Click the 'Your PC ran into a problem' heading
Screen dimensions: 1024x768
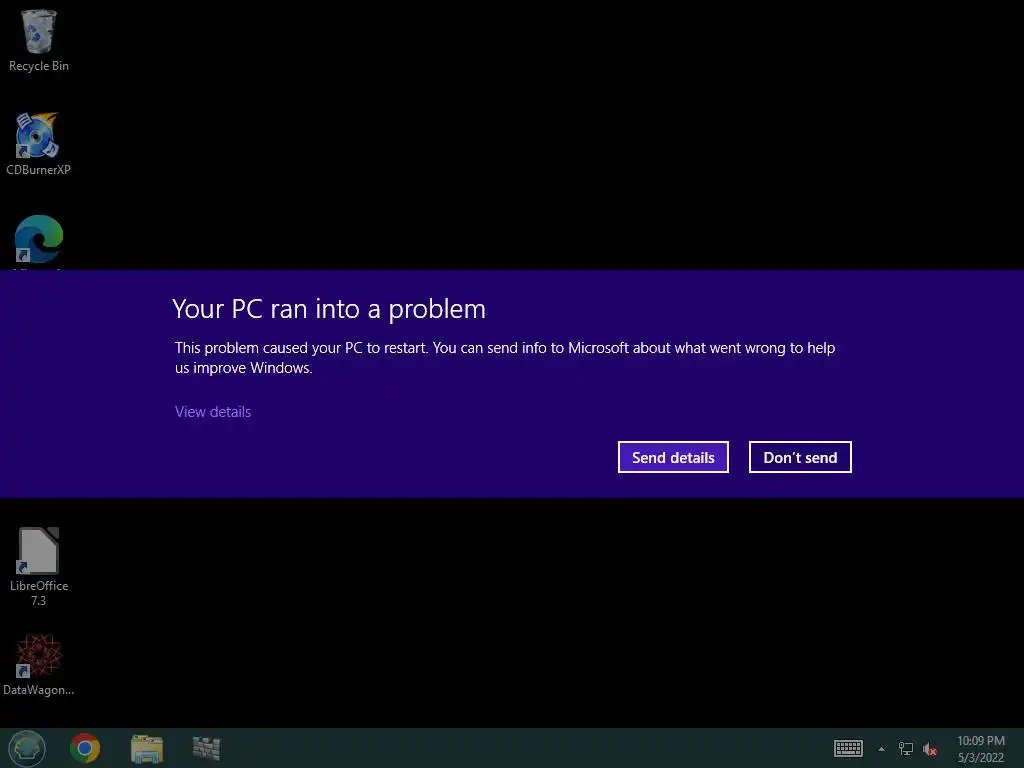329,309
